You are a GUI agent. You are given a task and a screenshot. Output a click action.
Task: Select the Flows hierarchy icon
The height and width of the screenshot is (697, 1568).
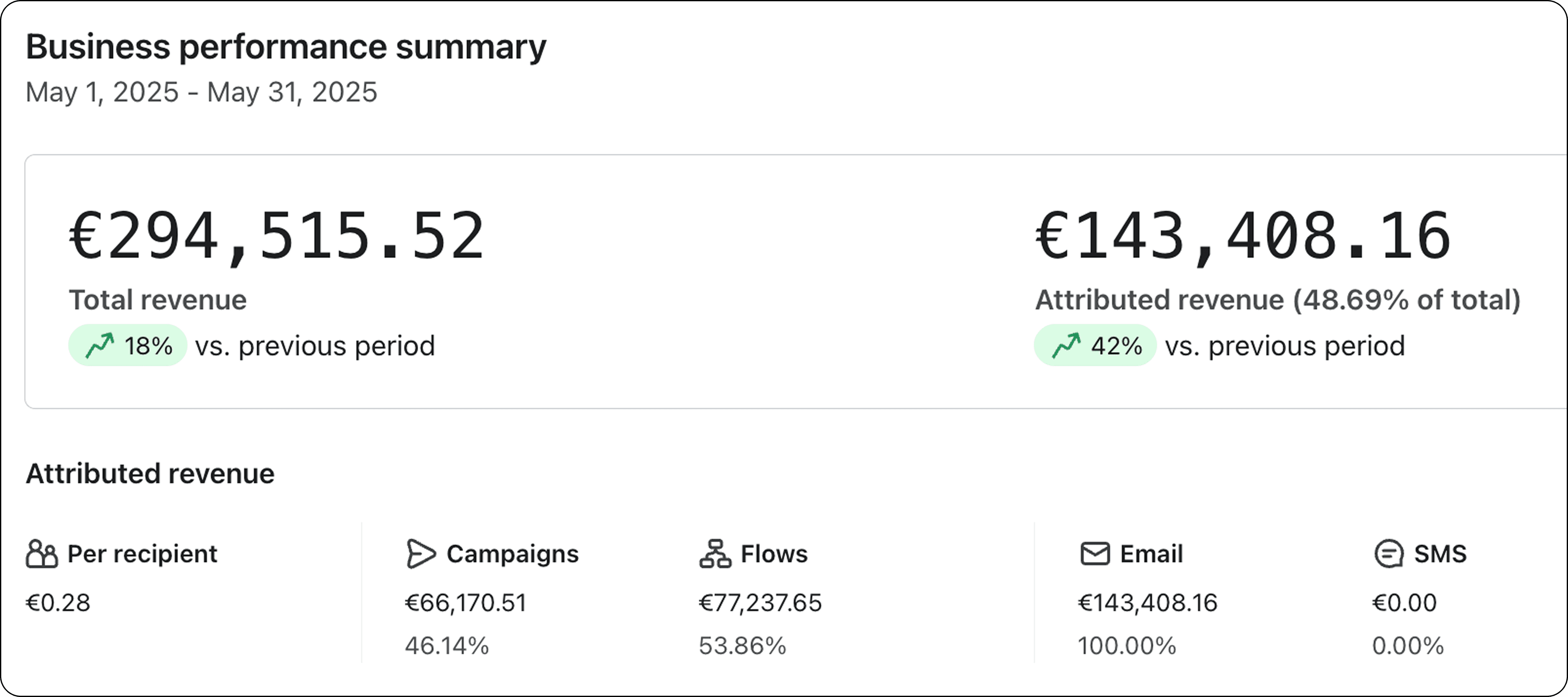pos(715,554)
